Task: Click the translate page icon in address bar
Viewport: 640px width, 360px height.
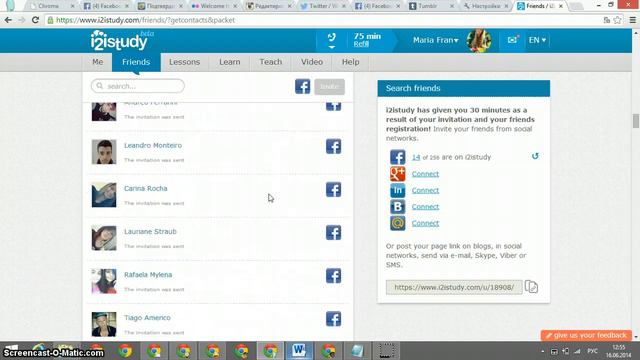Action: click(x=607, y=20)
